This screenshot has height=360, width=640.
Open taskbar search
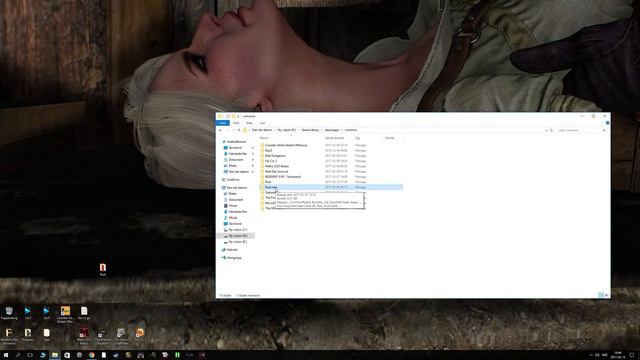(18, 355)
